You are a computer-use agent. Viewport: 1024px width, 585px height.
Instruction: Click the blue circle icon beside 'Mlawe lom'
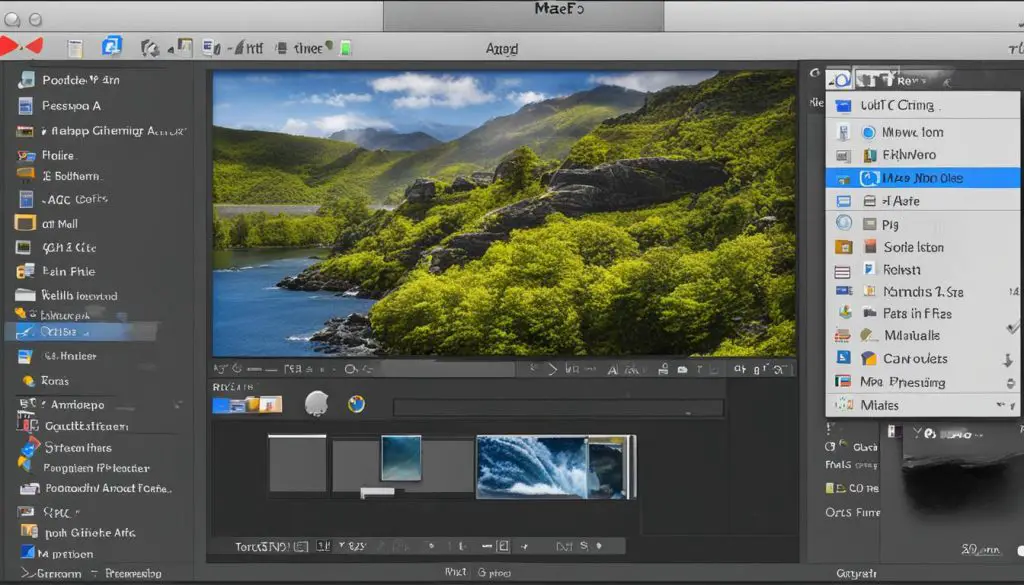tap(868, 133)
